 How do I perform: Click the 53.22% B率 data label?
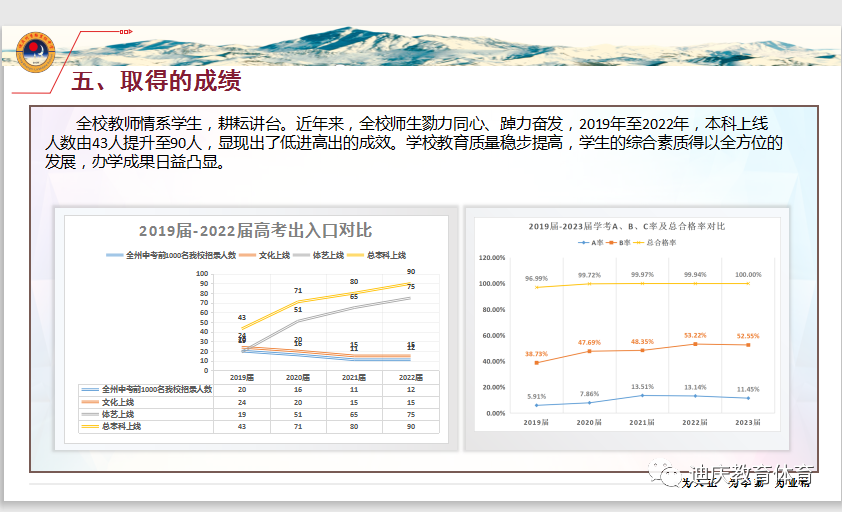coord(695,335)
